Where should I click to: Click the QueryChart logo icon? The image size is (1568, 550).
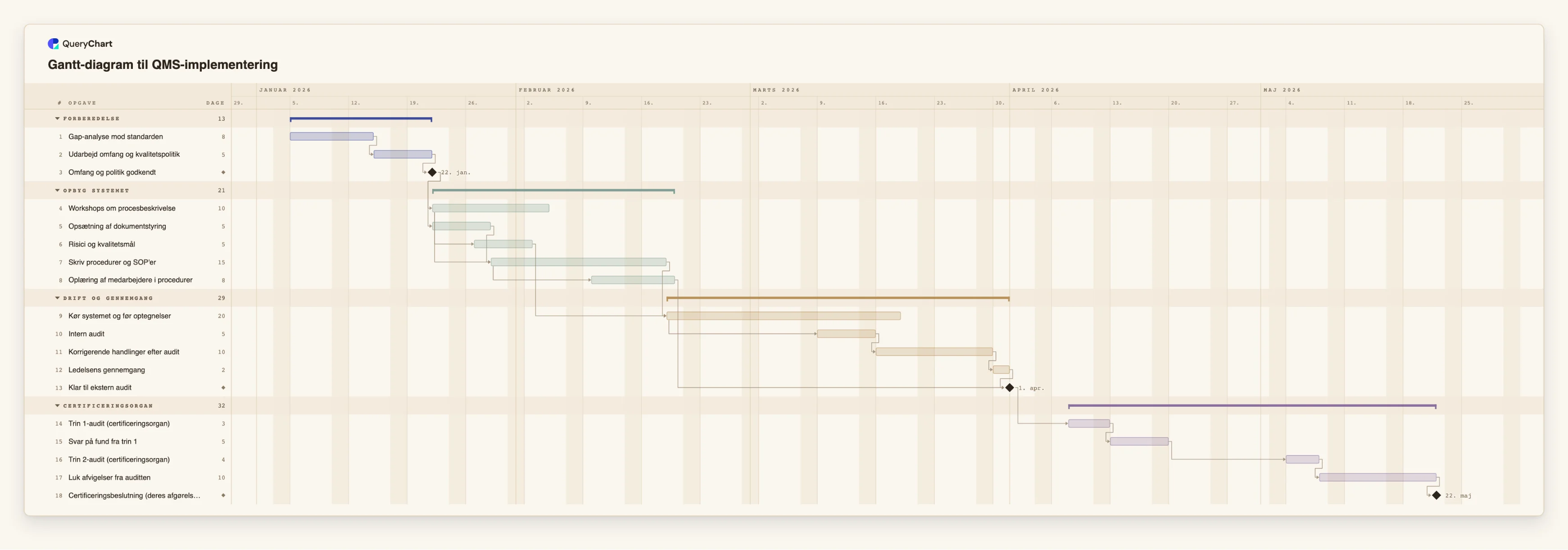point(53,43)
